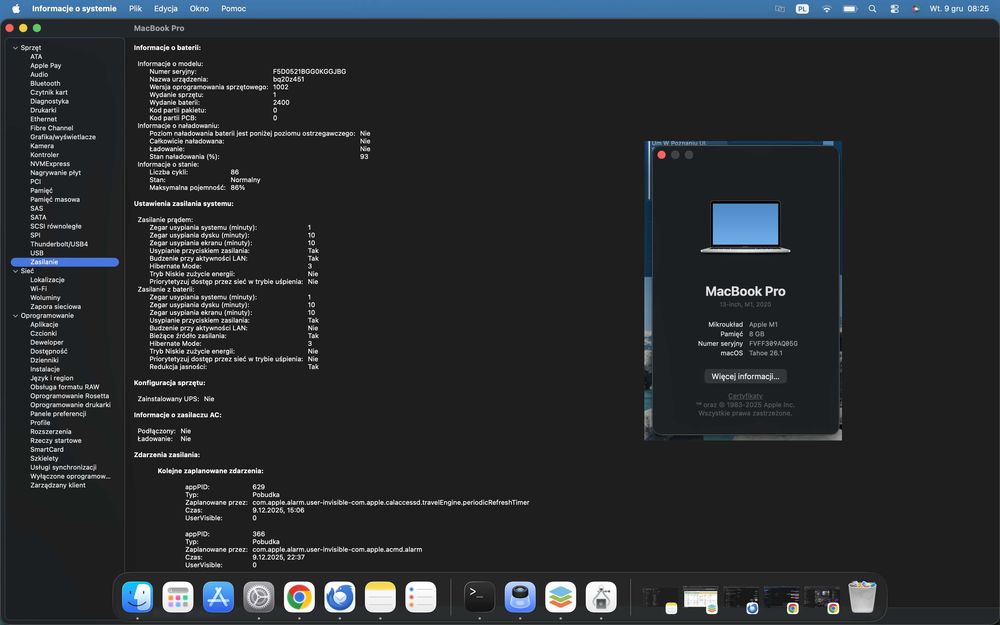The width and height of the screenshot is (1000, 625).
Task: Restore minimized window with Notes badge
Action: coord(660,599)
